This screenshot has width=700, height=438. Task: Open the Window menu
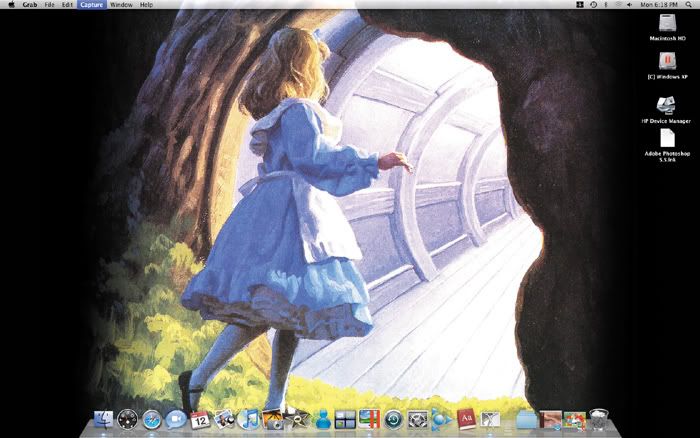pyautogui.click(x=121, y=4)
